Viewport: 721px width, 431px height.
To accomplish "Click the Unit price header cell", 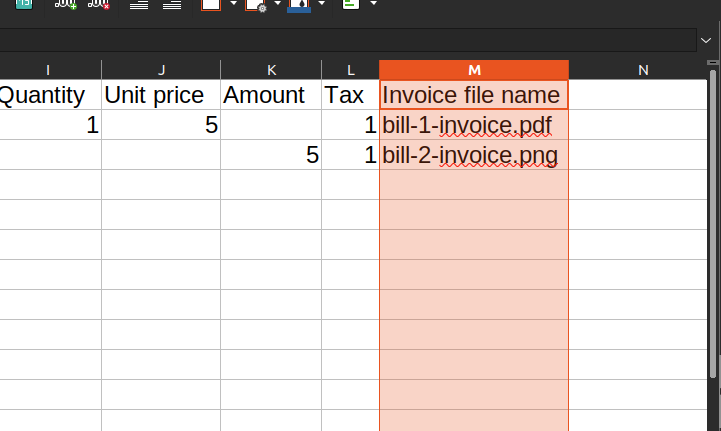I will [x=161, y=95].
